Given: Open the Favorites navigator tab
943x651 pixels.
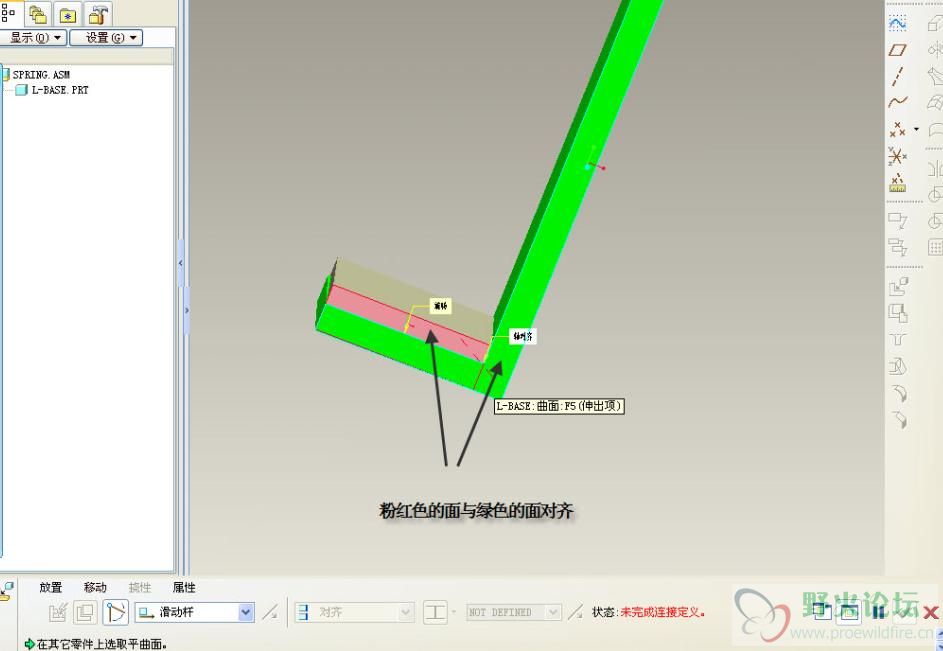Looking at the screenshot, I should [67, 14].
